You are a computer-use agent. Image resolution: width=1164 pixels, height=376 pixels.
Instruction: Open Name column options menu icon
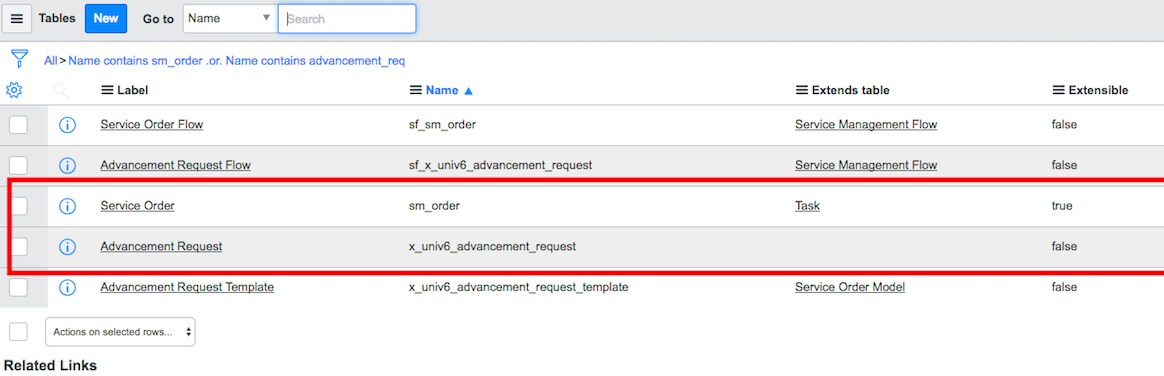(x=416, y=90)
